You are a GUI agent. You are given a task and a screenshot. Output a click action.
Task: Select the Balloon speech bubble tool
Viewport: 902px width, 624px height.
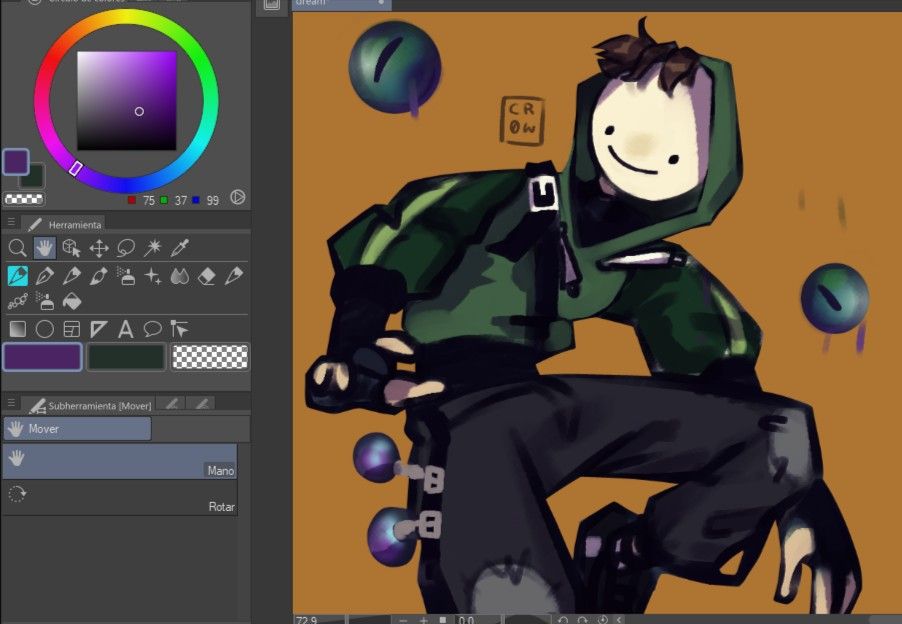click(152, 329)
